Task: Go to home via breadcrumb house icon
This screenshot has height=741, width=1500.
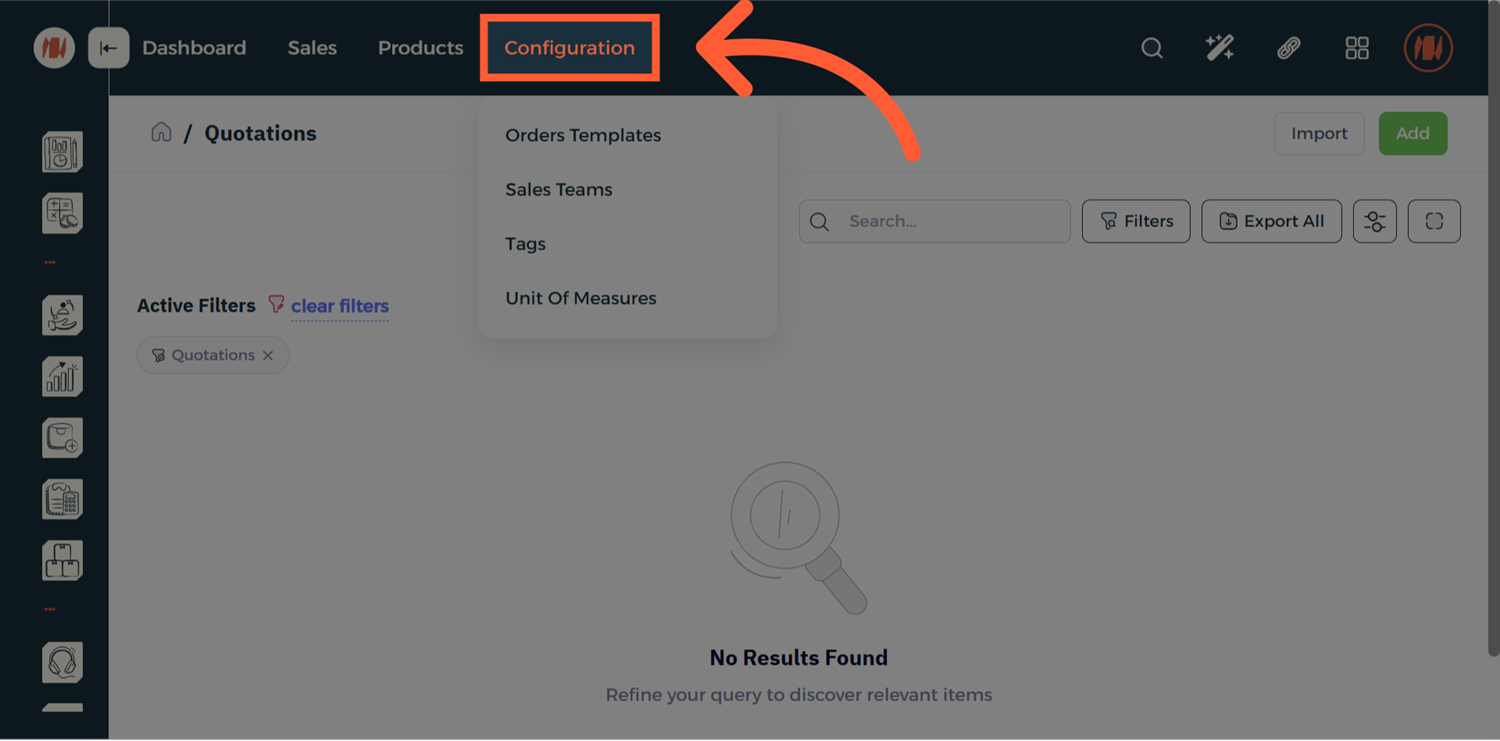Action: (161, 133)
